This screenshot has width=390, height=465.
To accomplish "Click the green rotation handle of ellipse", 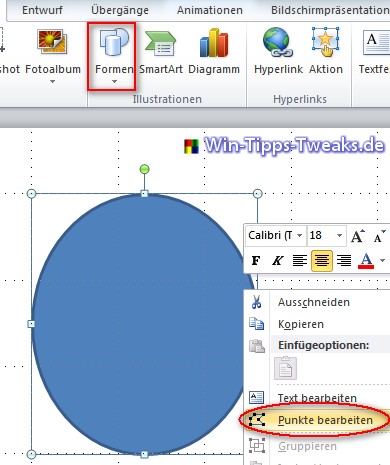I will [x=144, y=169].
